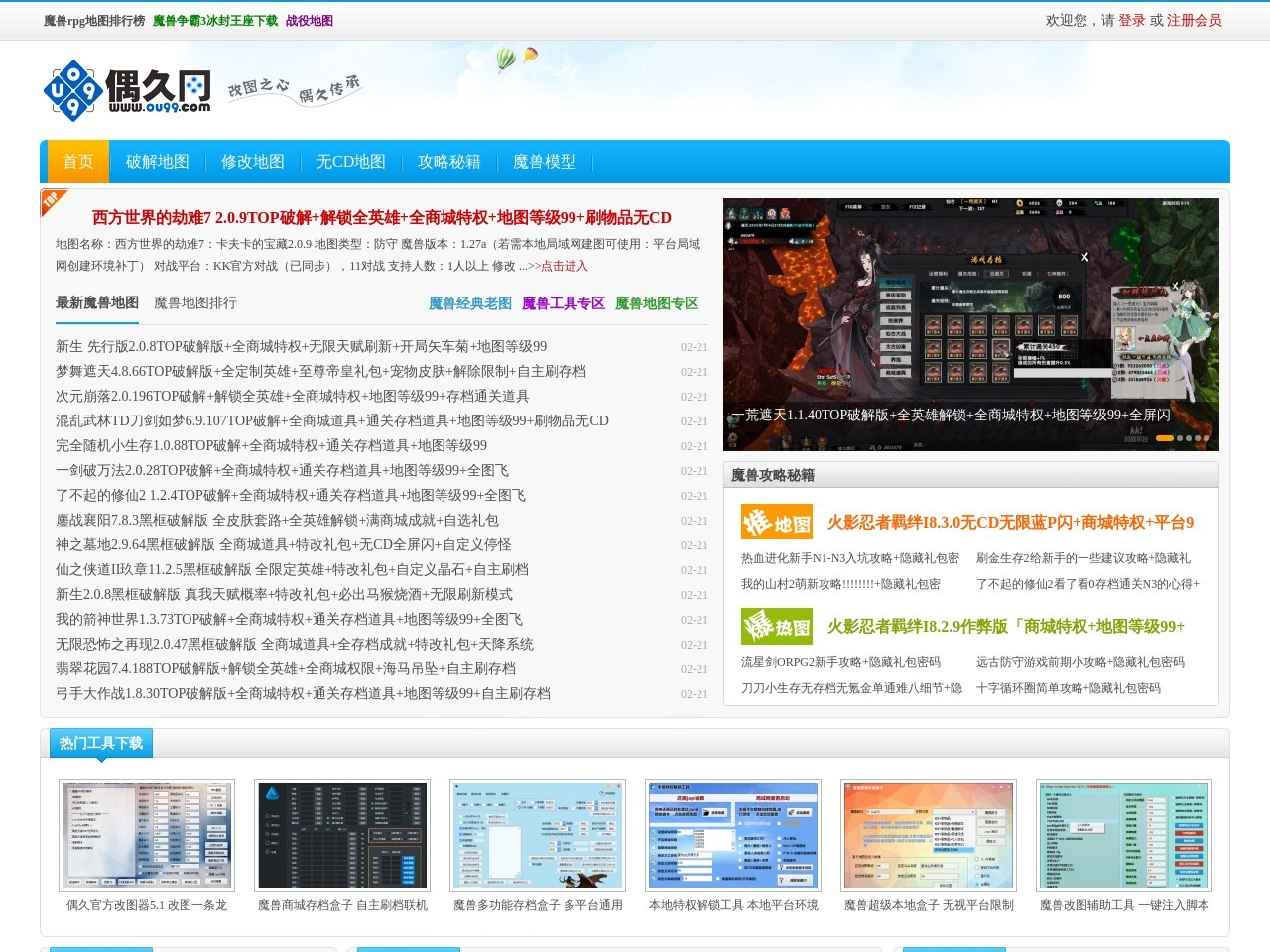This screenshot has height=952, width=1270.
Task: Open 魔兽超级本地盒子 无视平台限制 caption
Action: tap(929, 905)
